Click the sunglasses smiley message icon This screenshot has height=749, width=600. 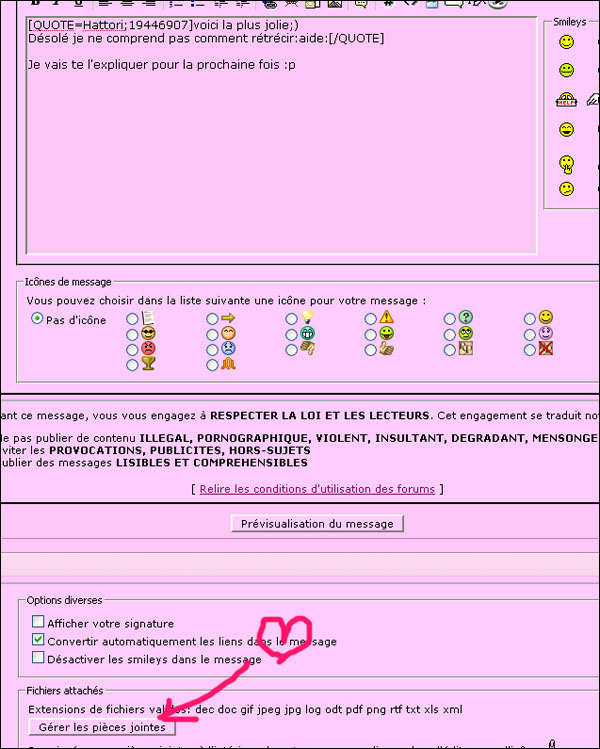coord(149,333)
